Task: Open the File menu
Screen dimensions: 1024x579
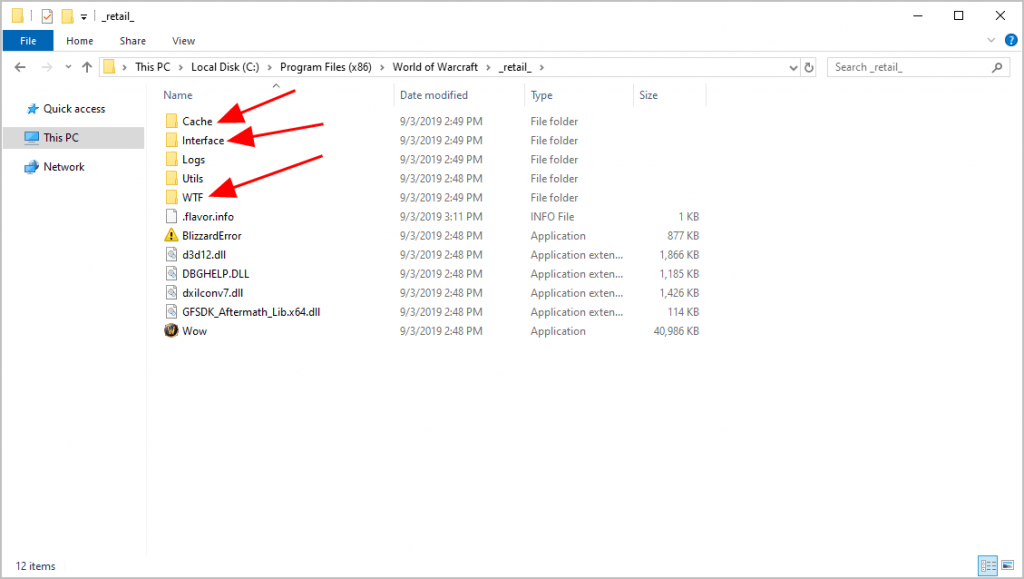Action: click(x=28, y=40)
